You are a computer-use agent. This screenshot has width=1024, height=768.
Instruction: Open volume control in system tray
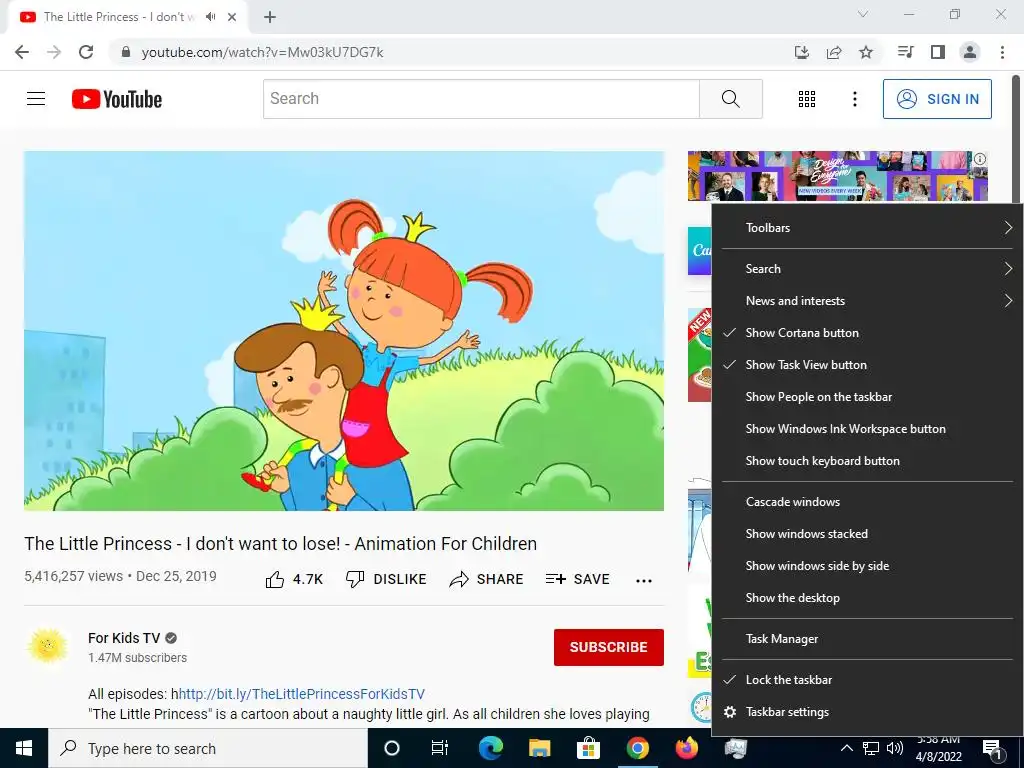(895, 748)
